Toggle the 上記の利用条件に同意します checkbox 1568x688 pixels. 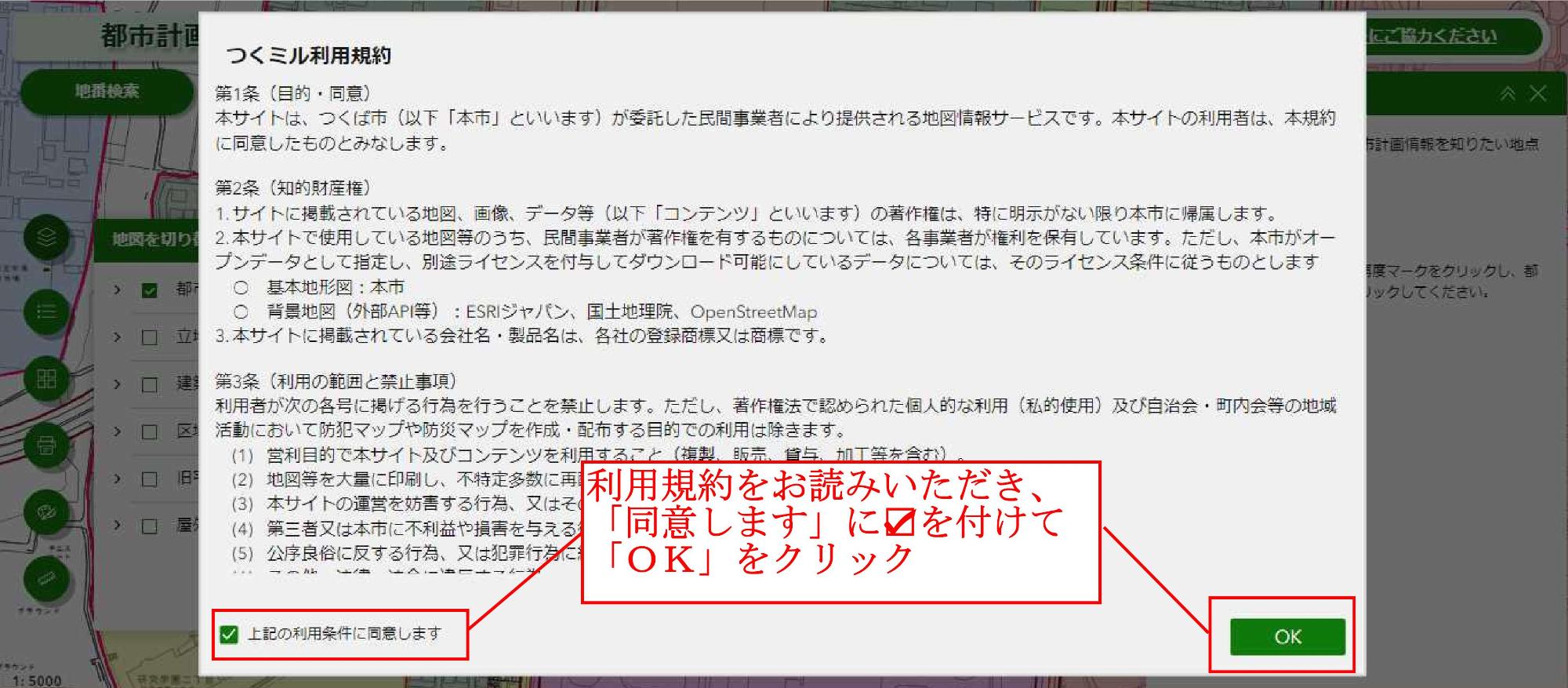pos(229,634)
